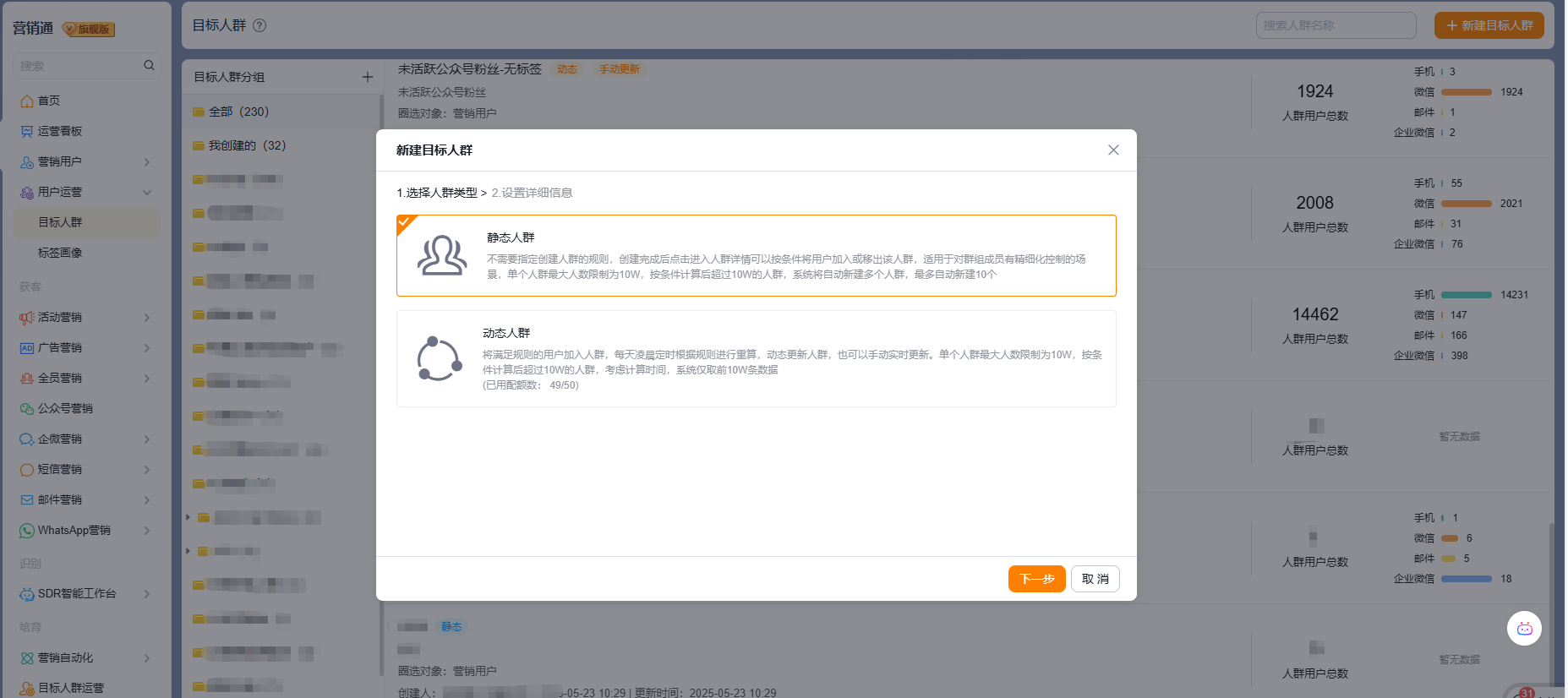Click the 广告营销 AD icon

pos(27,348)
